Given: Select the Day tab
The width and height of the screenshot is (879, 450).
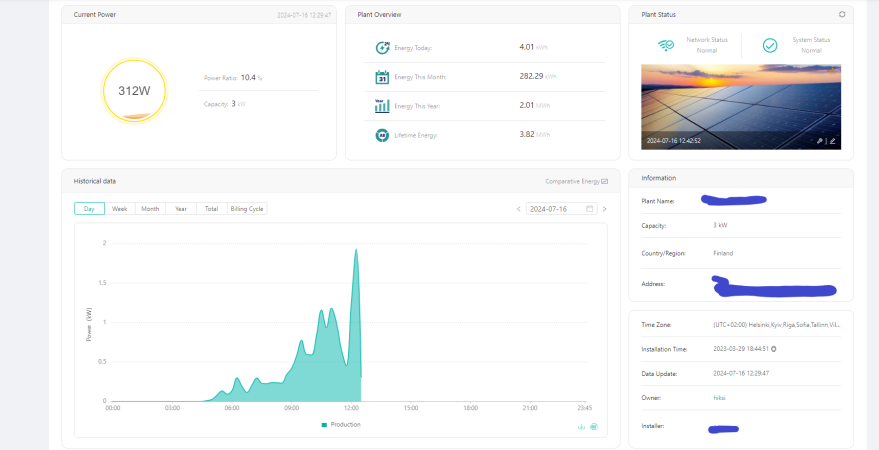Looking at the screenshot, I should click(89, 208).
